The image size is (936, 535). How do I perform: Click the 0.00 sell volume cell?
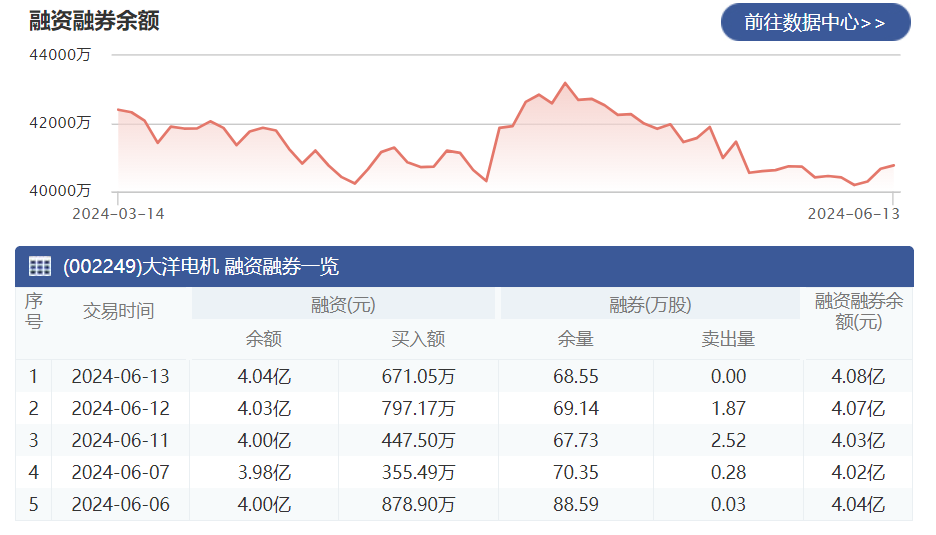(x=728, y=376)
